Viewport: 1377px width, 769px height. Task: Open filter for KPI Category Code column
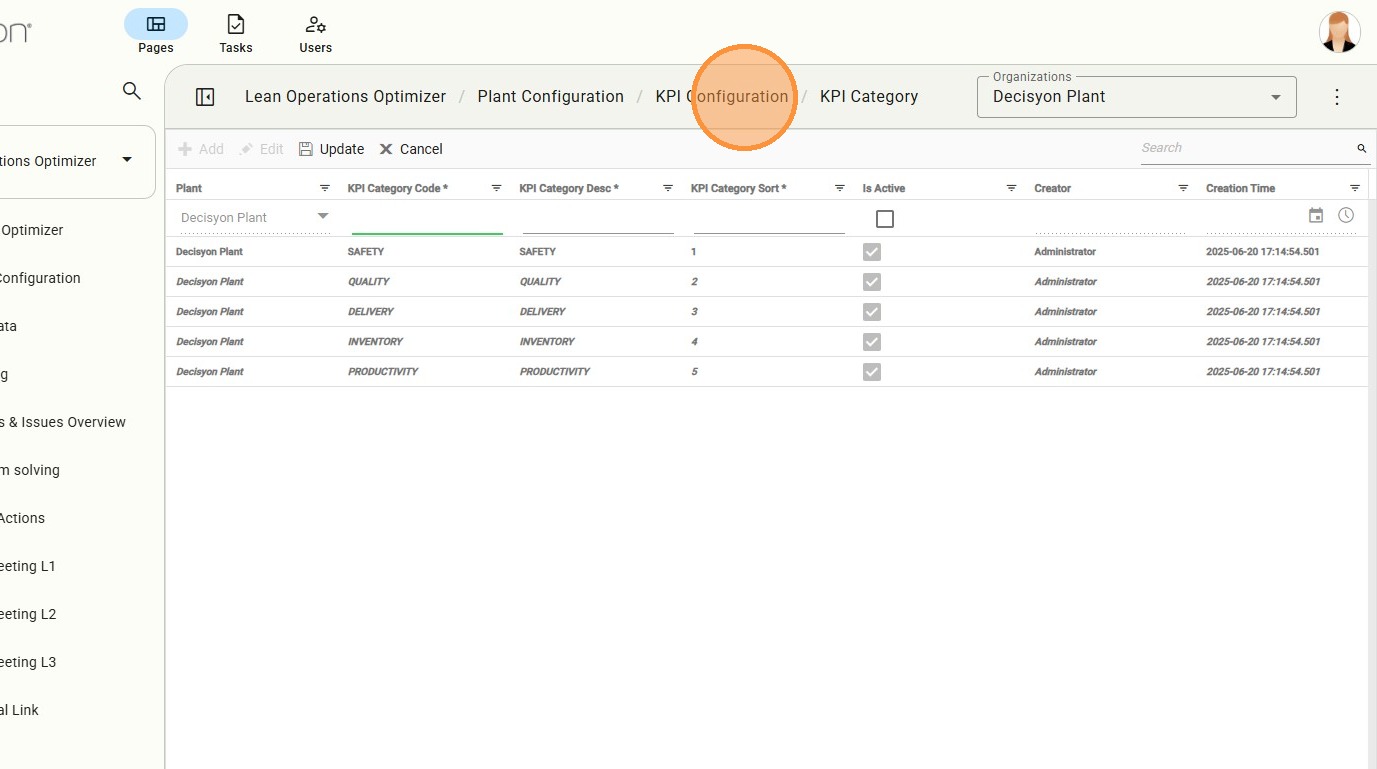pos(496,188)
